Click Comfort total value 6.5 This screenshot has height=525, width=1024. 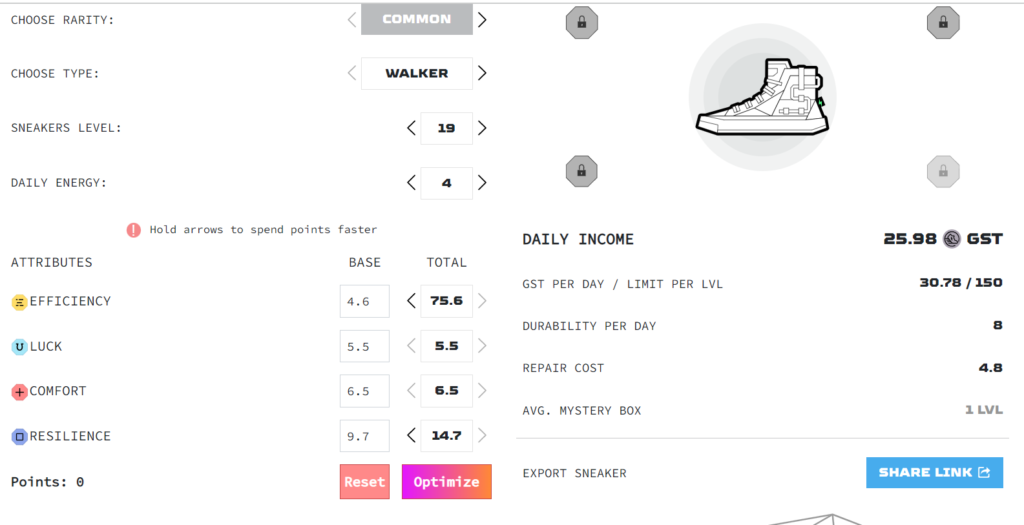click(447, 390)
